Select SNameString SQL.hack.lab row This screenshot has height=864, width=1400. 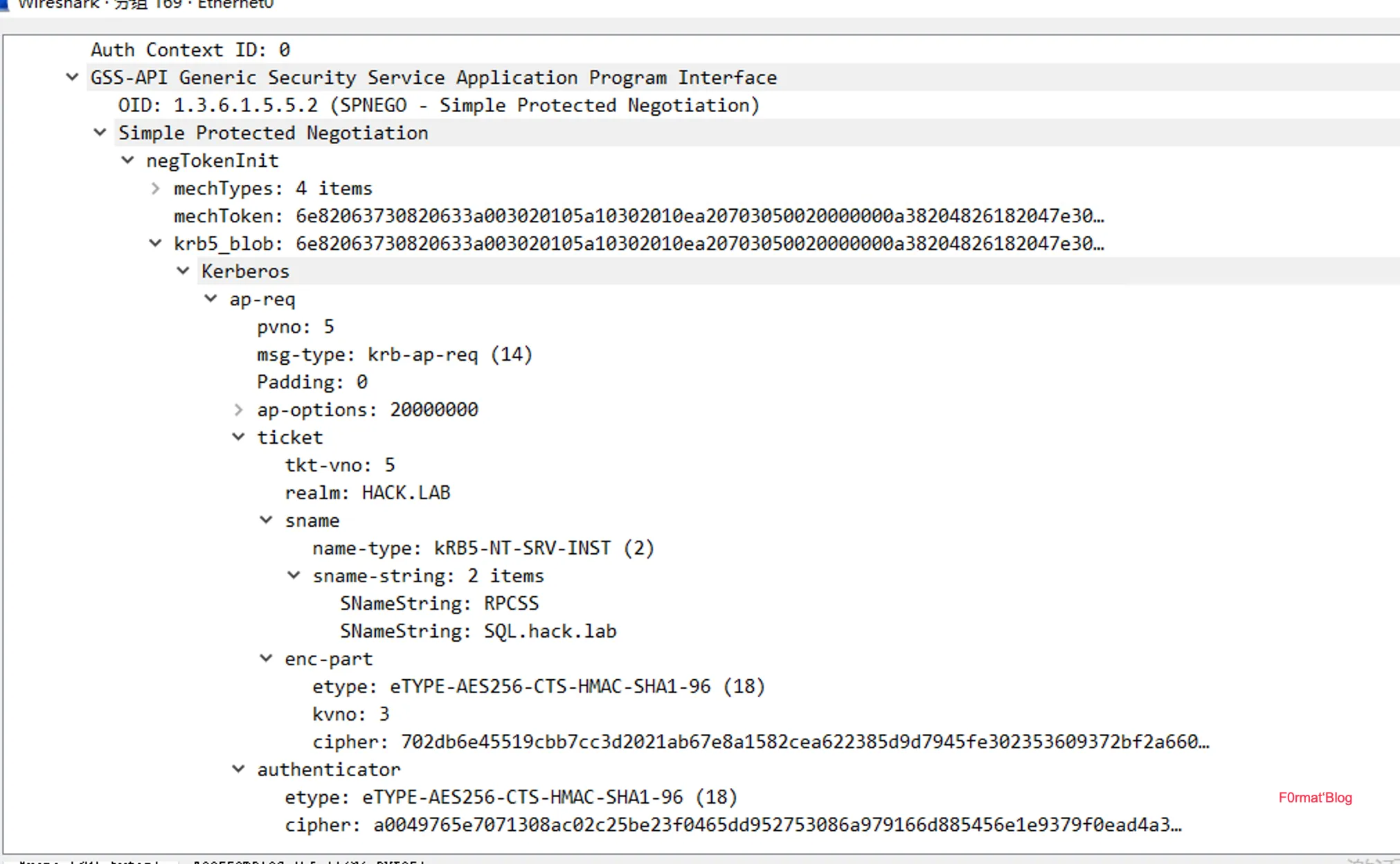[478, 631]
